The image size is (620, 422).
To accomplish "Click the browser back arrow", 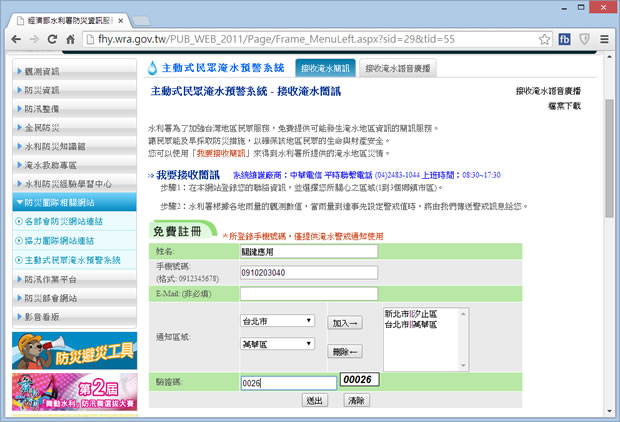I will click(x=17, y=39).
